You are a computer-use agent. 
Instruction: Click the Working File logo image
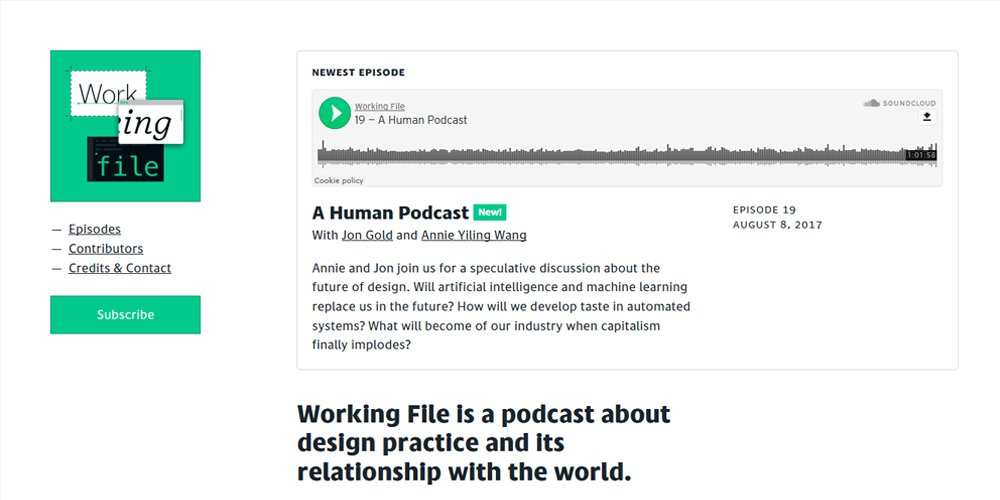pos(125,126)
